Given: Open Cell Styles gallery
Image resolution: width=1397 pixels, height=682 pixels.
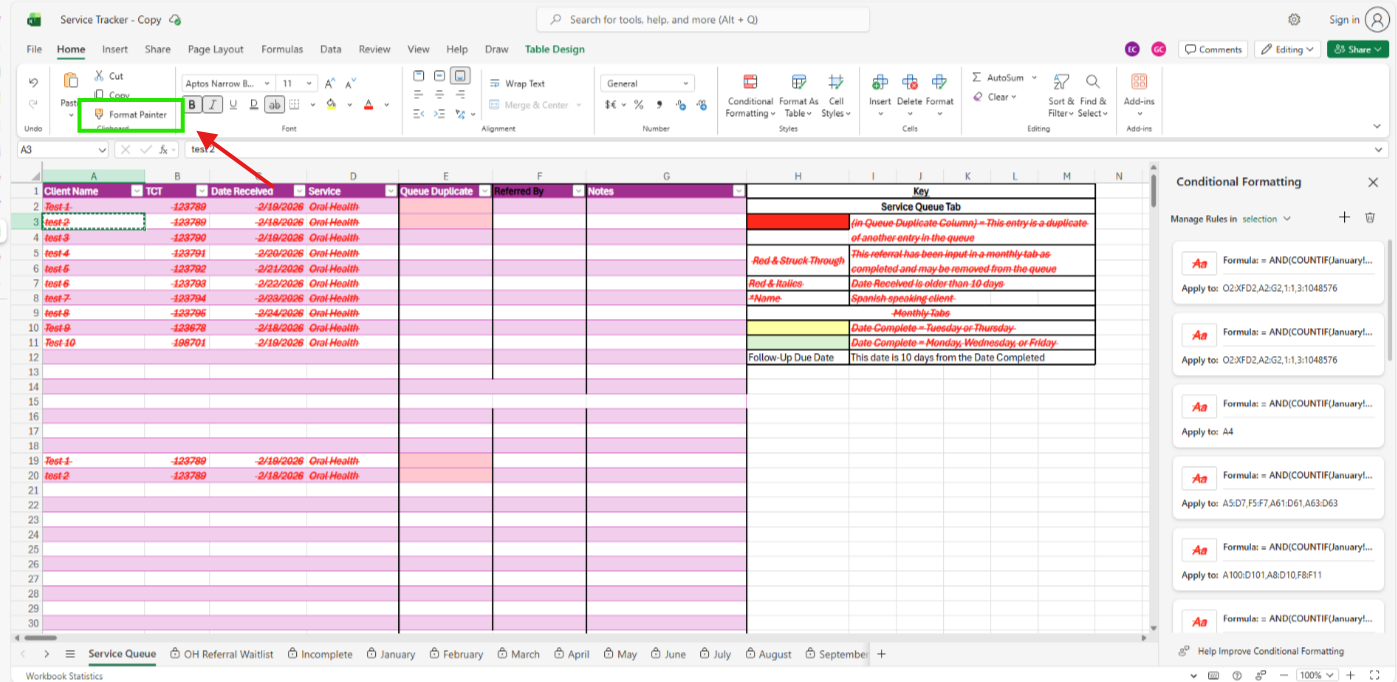Looking at the screenshot, I should point(836,95).
